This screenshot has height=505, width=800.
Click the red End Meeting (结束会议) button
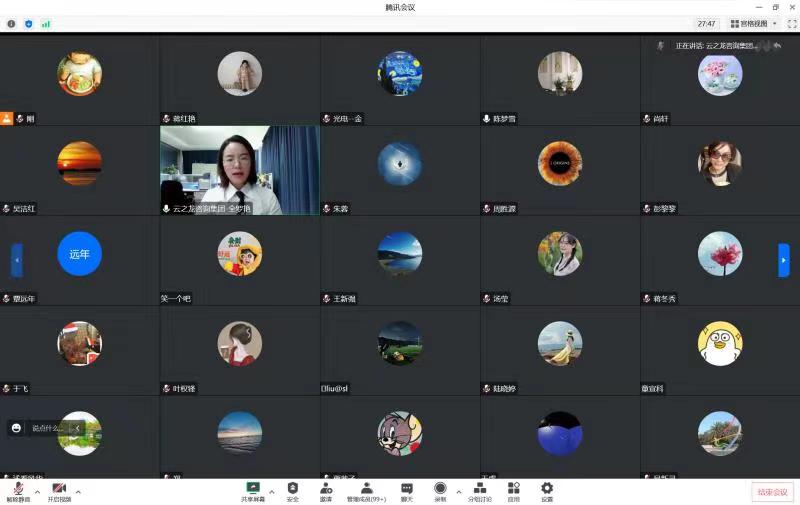click(771, 492)
